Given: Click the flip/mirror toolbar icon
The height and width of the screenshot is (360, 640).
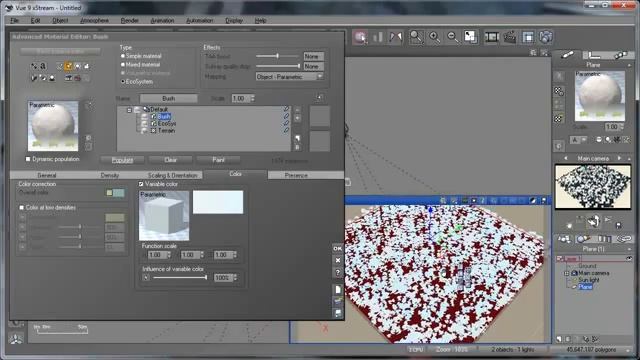Looking at the screenshot, I should point(396,37).
